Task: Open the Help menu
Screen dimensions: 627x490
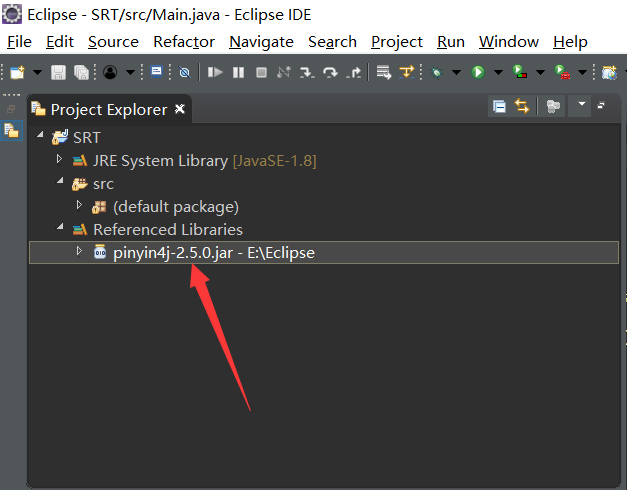Action: pyautogui.click(x=570, y=42)
